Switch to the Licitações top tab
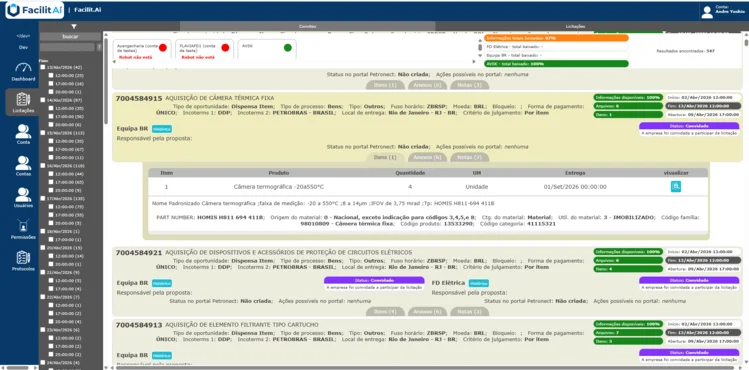The image size is (749, 370). [x=575, y=27]
